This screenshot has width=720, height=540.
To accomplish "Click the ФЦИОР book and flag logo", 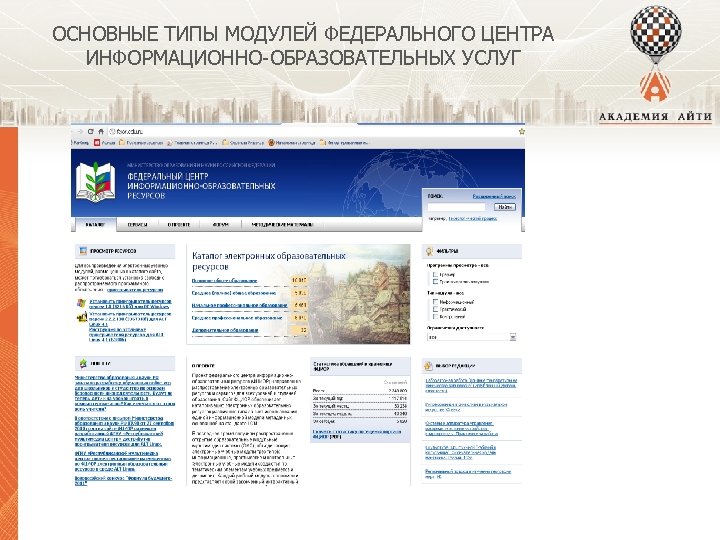I will pyautogui.click(x=95, y=182).
